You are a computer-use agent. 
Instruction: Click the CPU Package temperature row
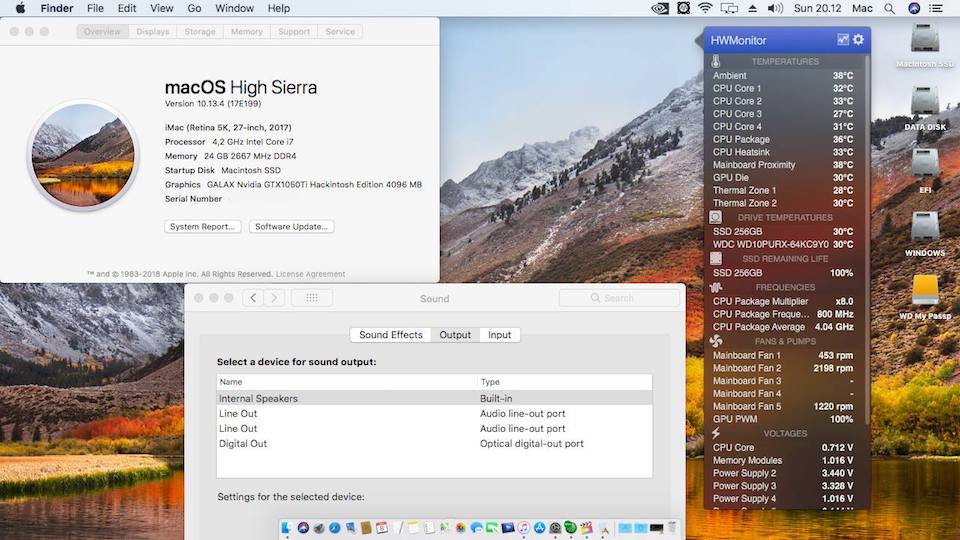tap(782, 140)
